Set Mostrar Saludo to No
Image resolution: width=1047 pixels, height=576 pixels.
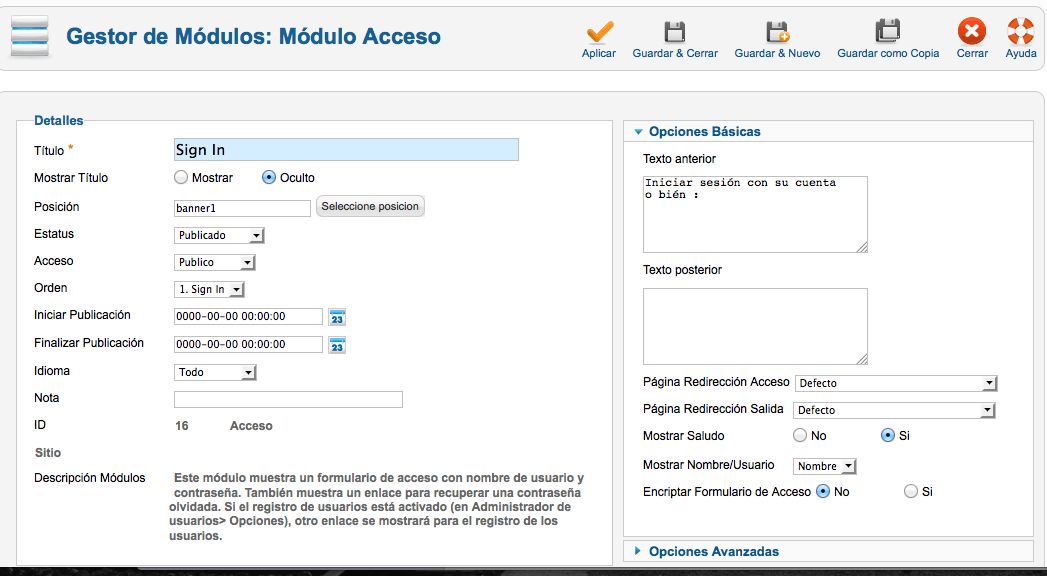(x=800, y=435)
